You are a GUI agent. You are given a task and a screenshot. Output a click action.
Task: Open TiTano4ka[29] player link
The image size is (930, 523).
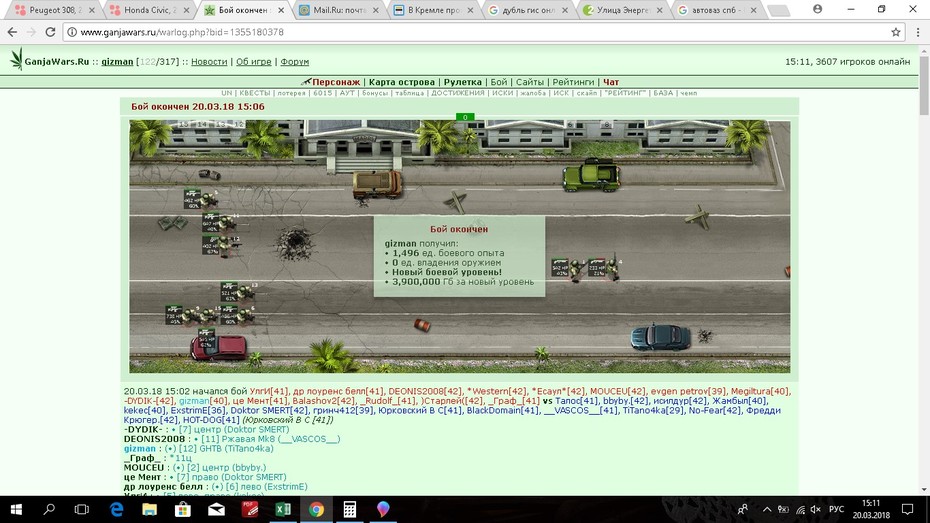(652, 410)
